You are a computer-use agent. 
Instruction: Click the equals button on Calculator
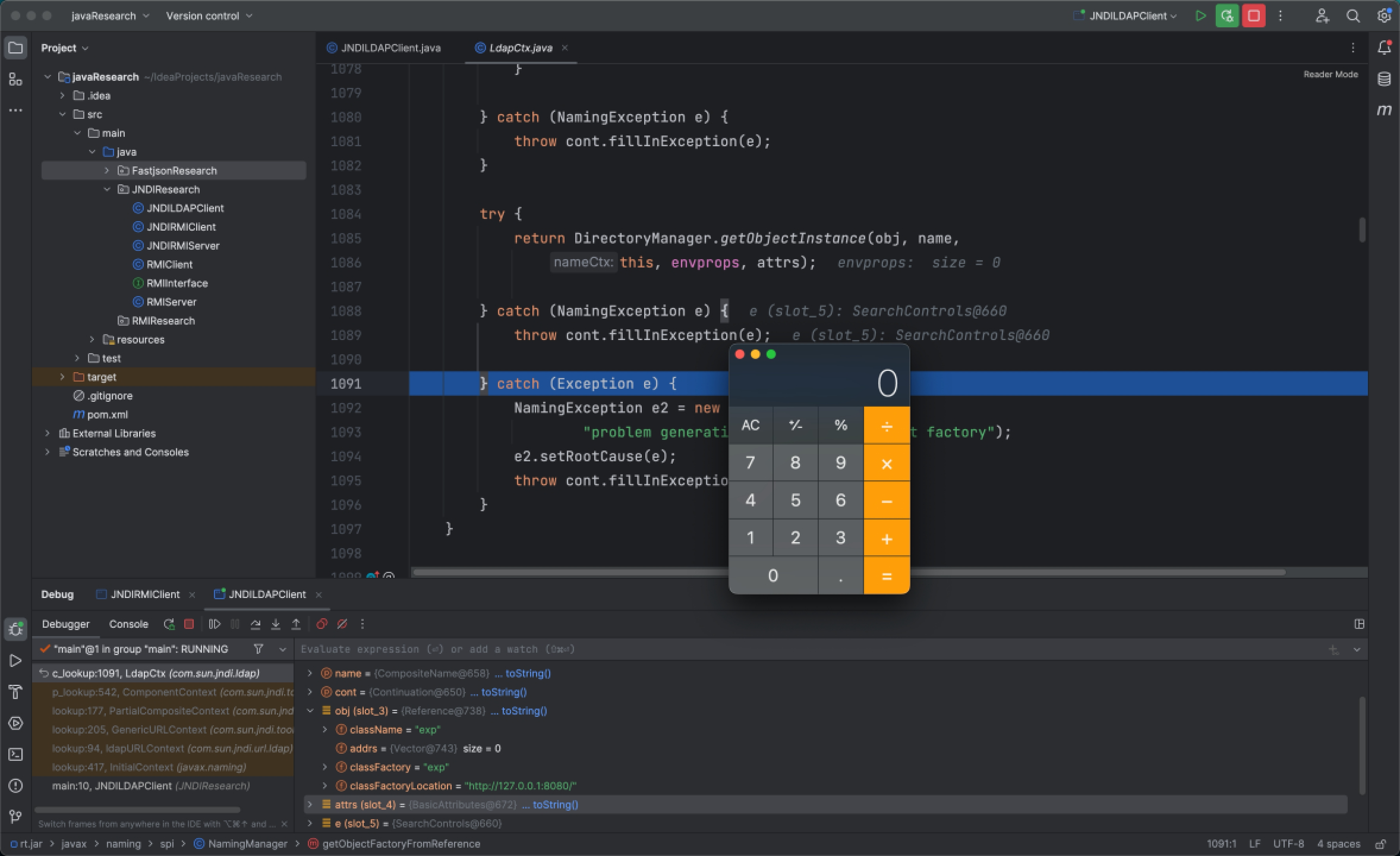(x=887, y=575)
